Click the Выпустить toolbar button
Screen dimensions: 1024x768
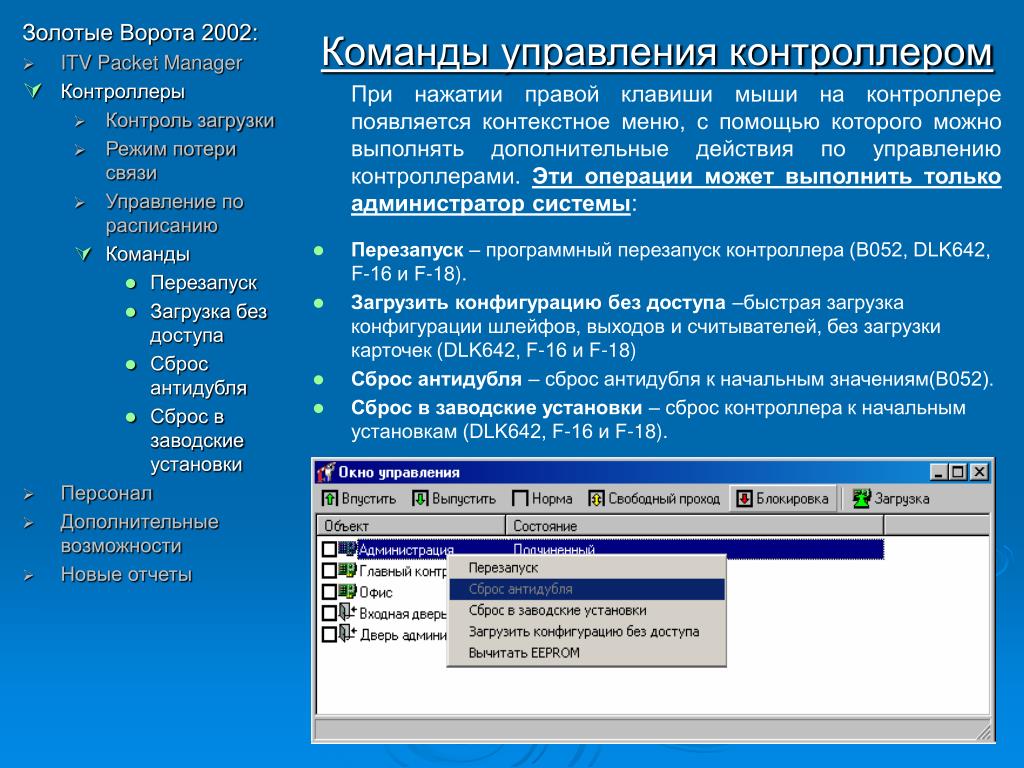click(x=454, y=499)
